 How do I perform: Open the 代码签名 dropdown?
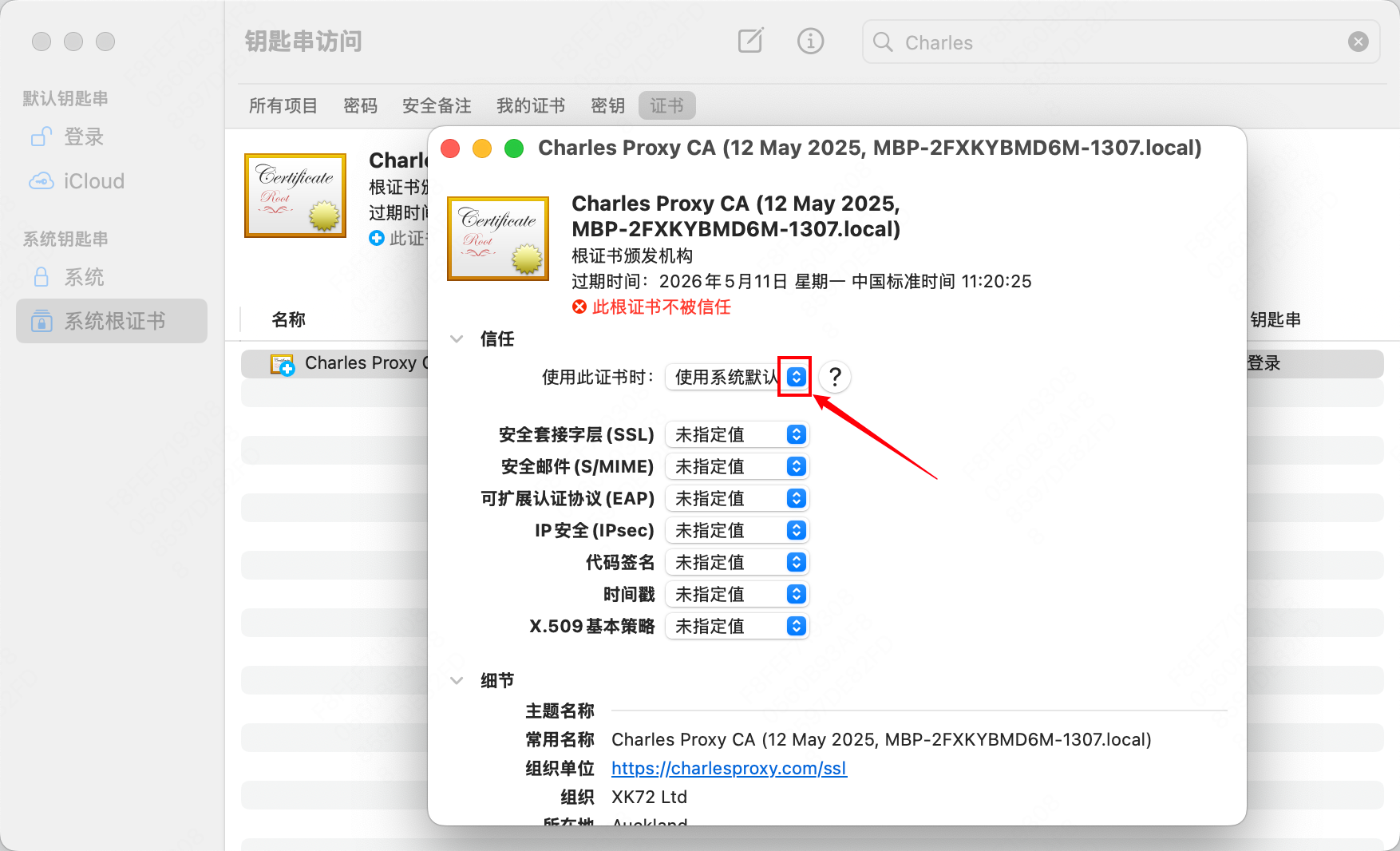click(x=737, y=562)
